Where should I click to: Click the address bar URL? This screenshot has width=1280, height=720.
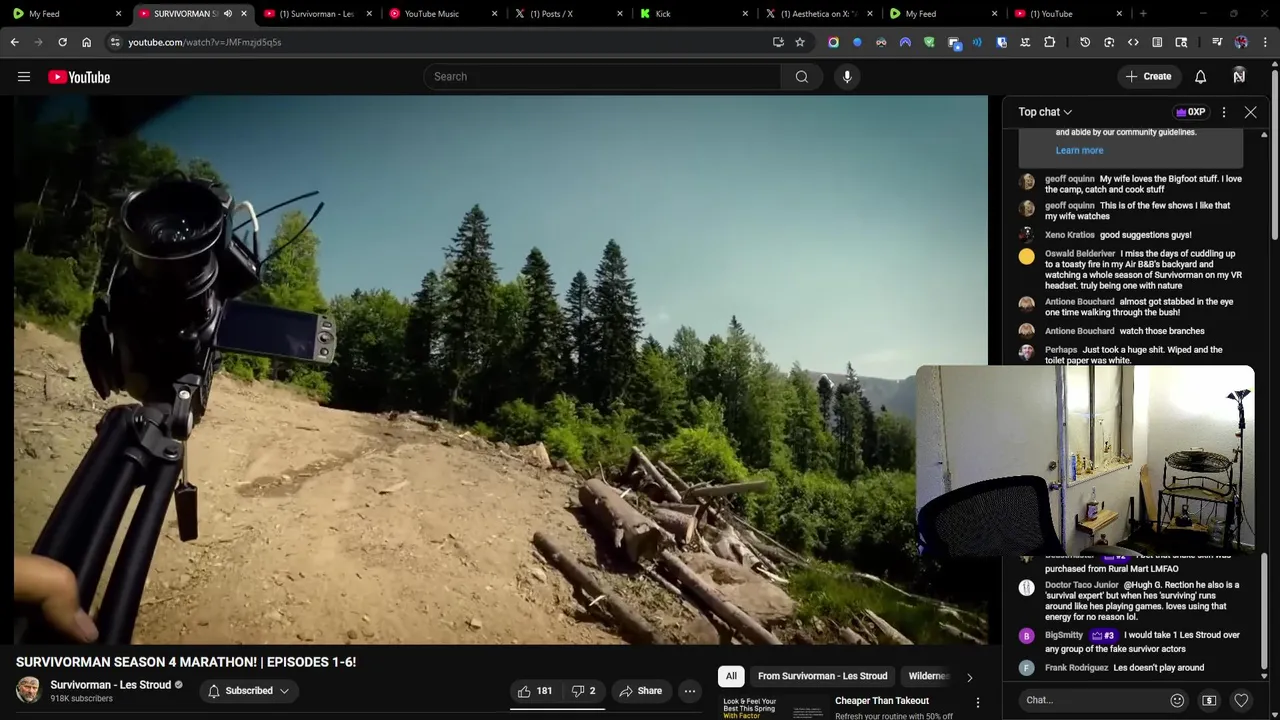pos(204,42)
